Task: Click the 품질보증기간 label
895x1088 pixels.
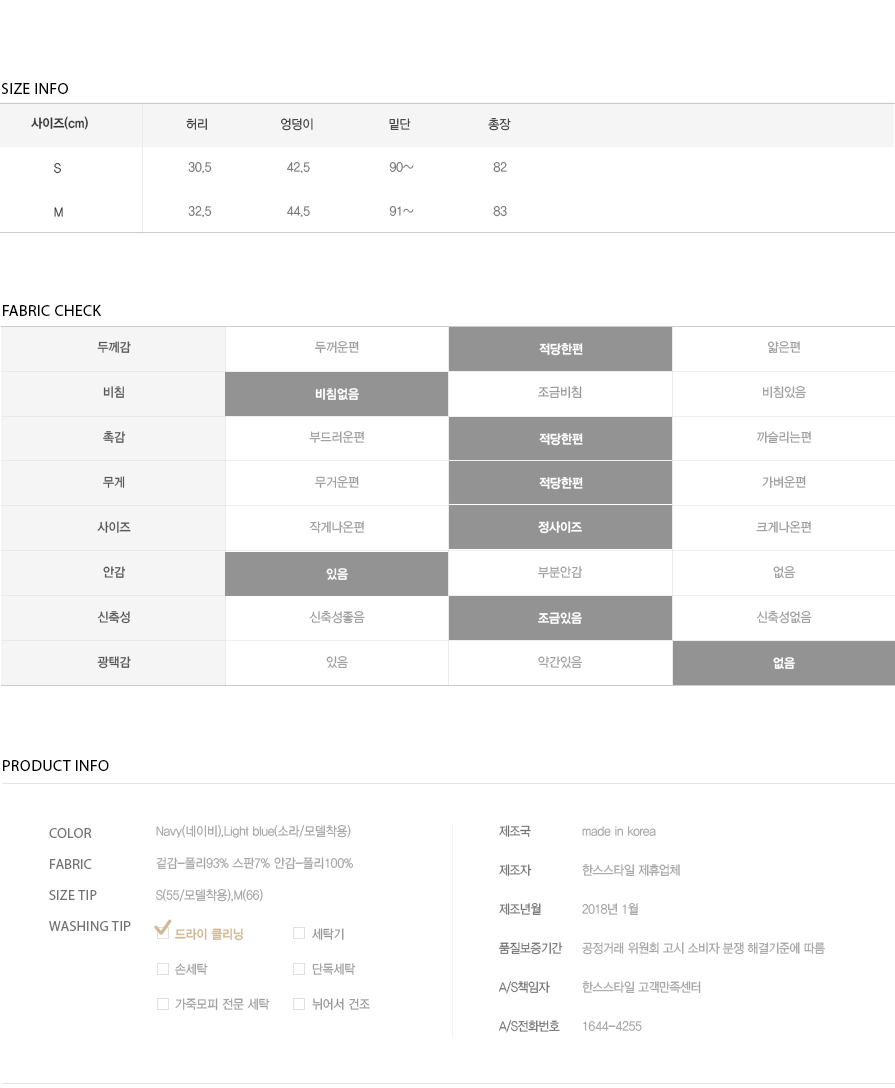Action: click(530, 948)
